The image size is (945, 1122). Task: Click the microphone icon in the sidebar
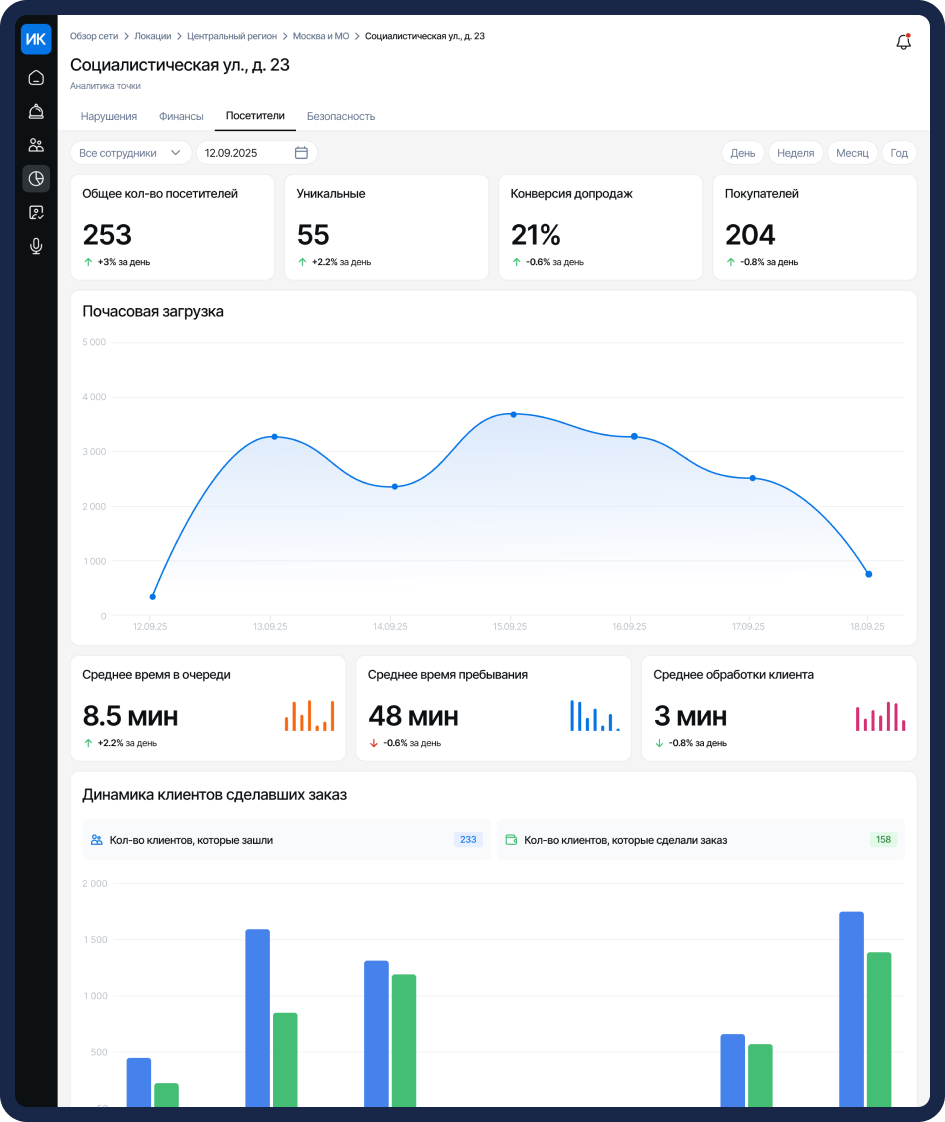tap(36, 245)
